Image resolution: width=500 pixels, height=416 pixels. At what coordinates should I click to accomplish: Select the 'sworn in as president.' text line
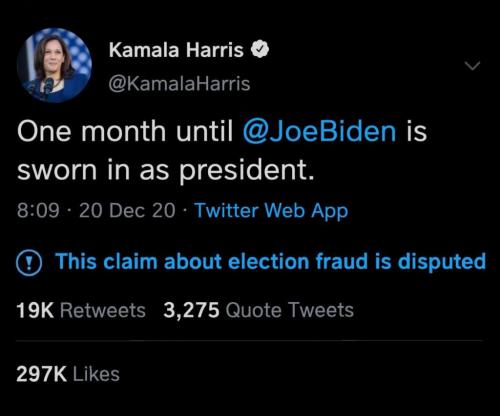(166, 170)
